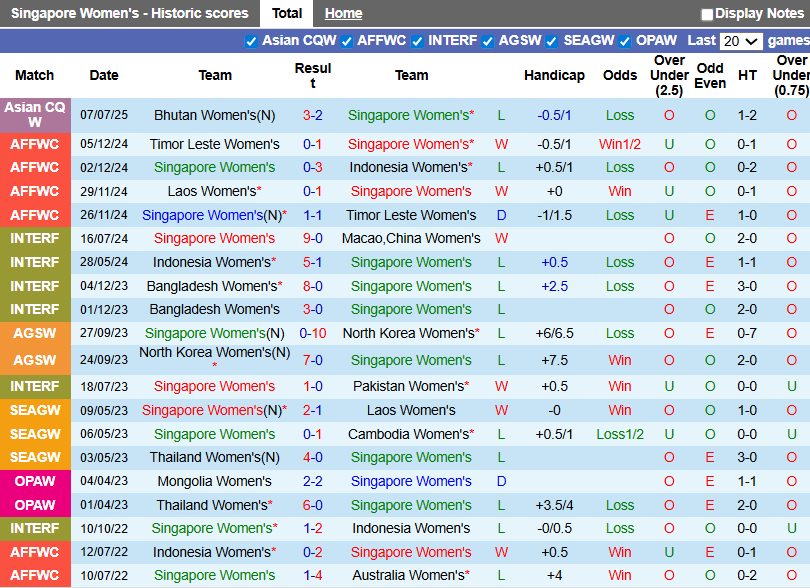
Task: Open the Home tab
Action: (x=344, y=13)
